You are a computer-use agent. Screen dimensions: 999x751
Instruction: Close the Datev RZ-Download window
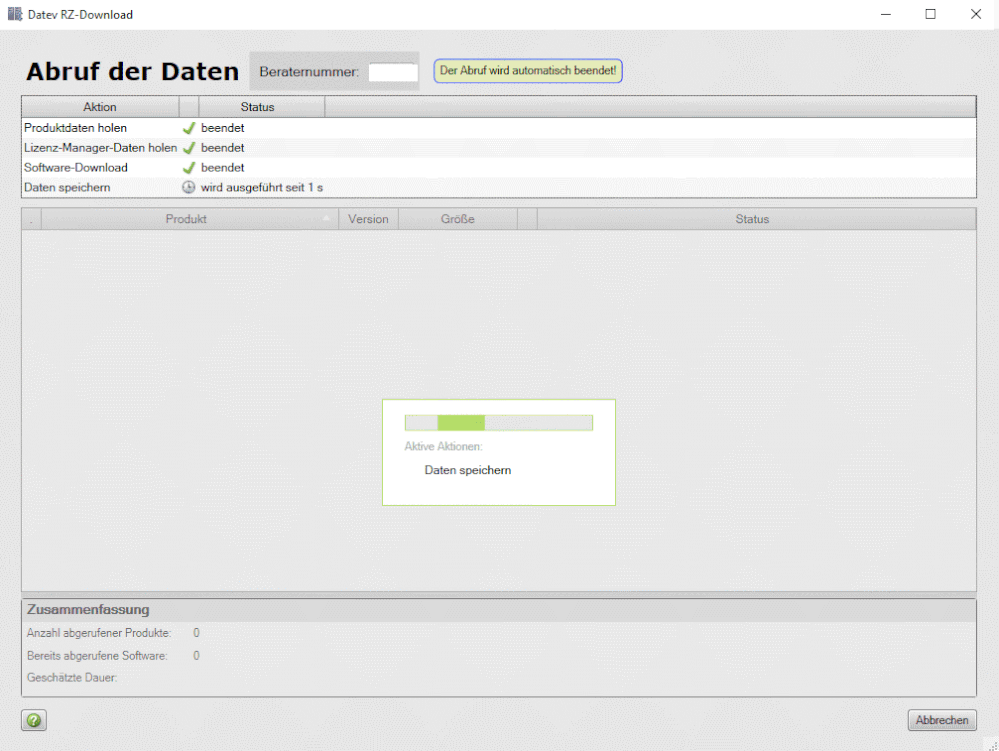click(975, 14)
